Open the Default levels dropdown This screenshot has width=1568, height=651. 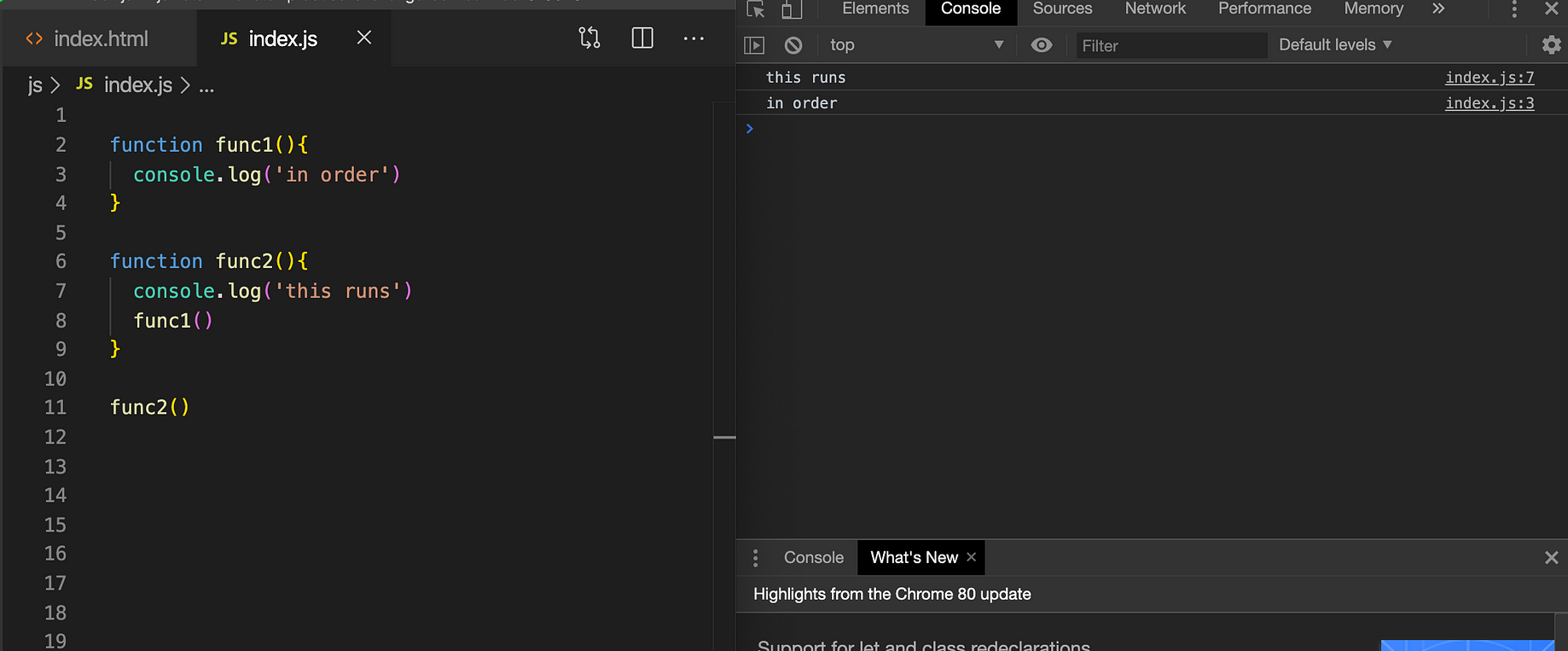point(1335,45)
